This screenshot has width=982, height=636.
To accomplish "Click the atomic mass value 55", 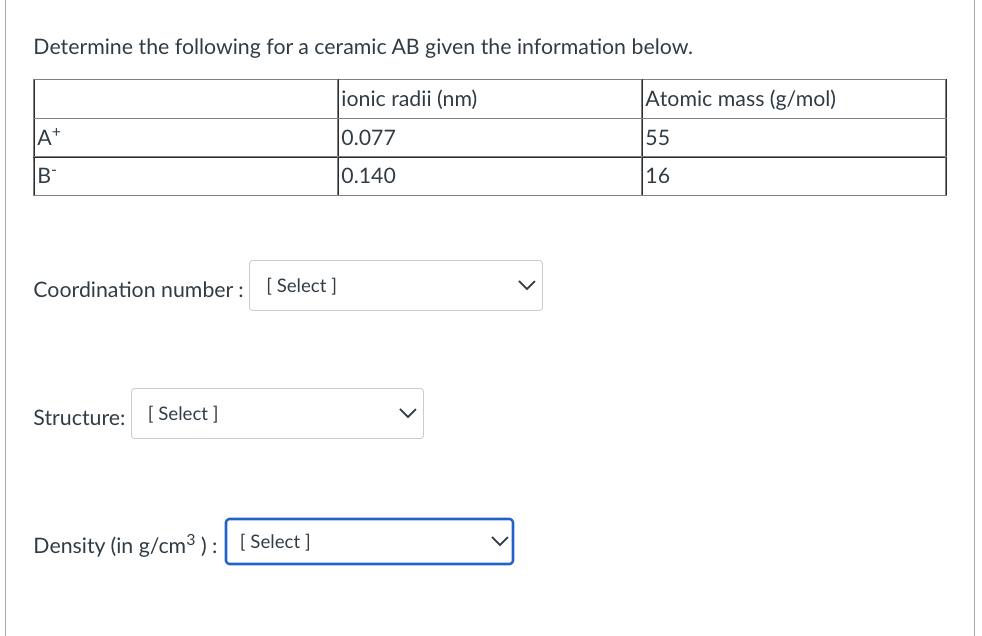I will (x=658, y=138).
